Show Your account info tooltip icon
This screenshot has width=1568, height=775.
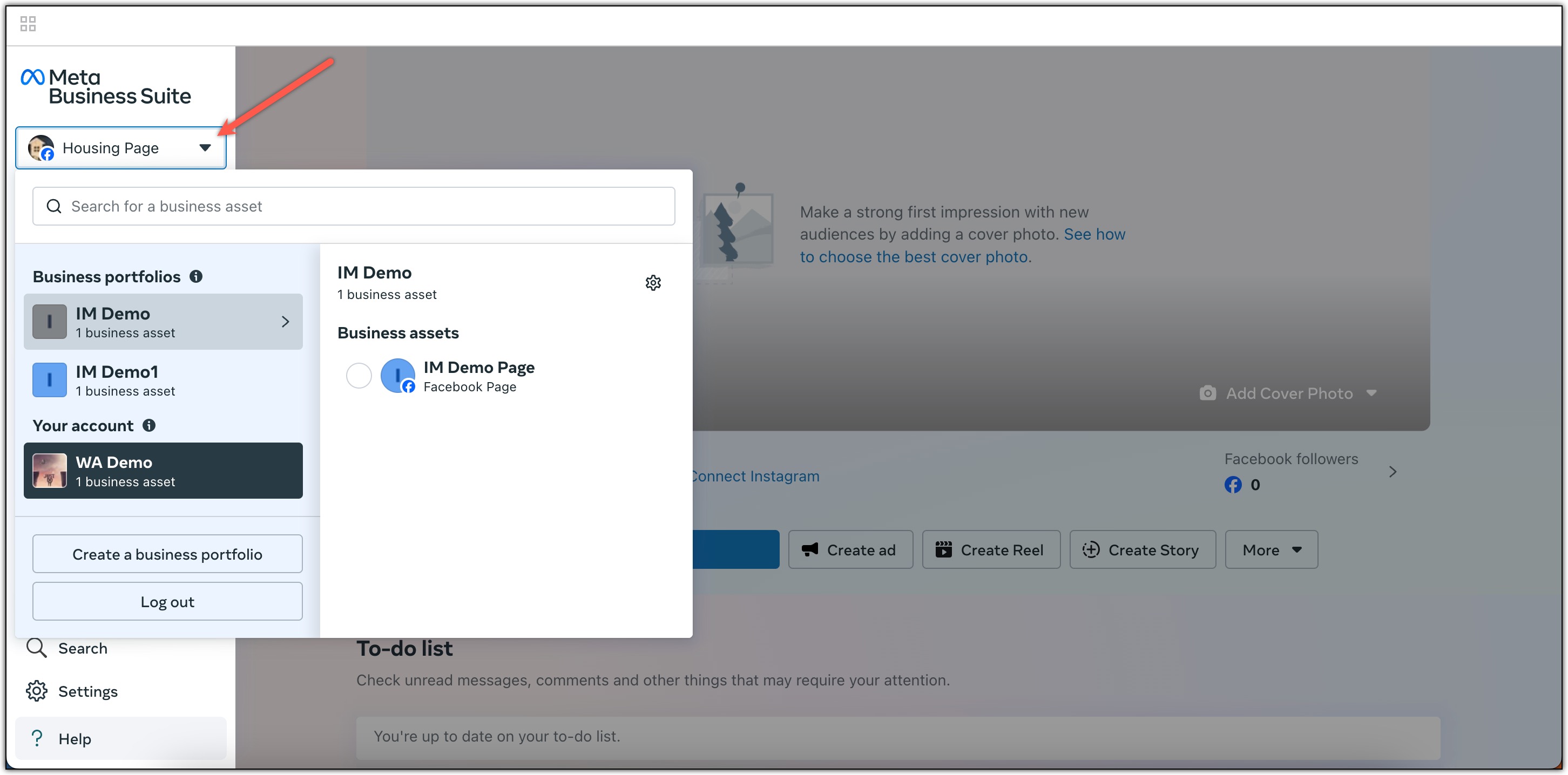149,425
